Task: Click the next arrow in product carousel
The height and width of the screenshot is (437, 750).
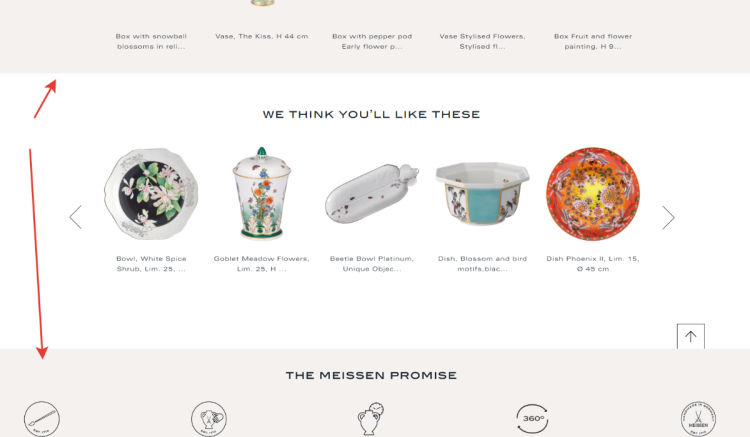Action: (668, 218)
